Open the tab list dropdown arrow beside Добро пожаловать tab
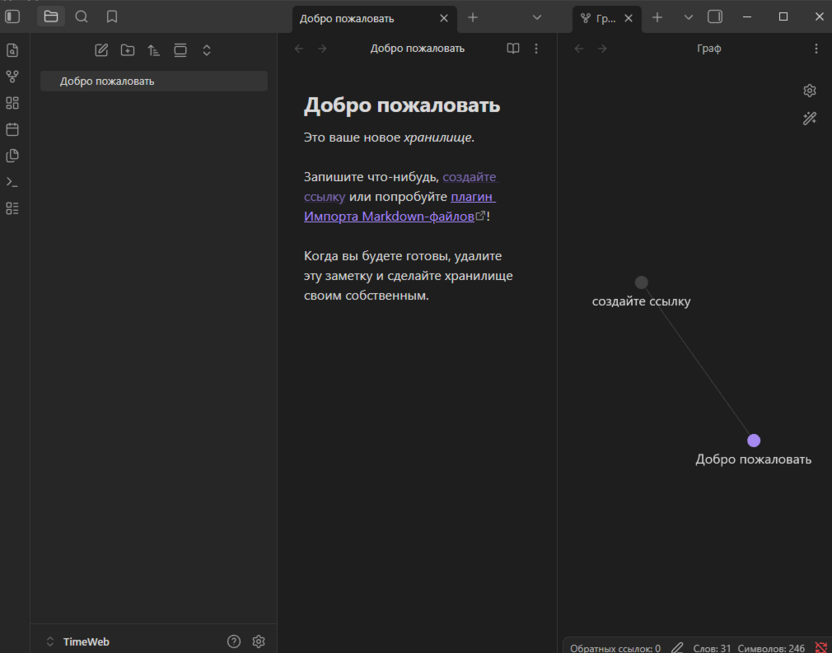The image size is (832, 653). coord(537,17)
